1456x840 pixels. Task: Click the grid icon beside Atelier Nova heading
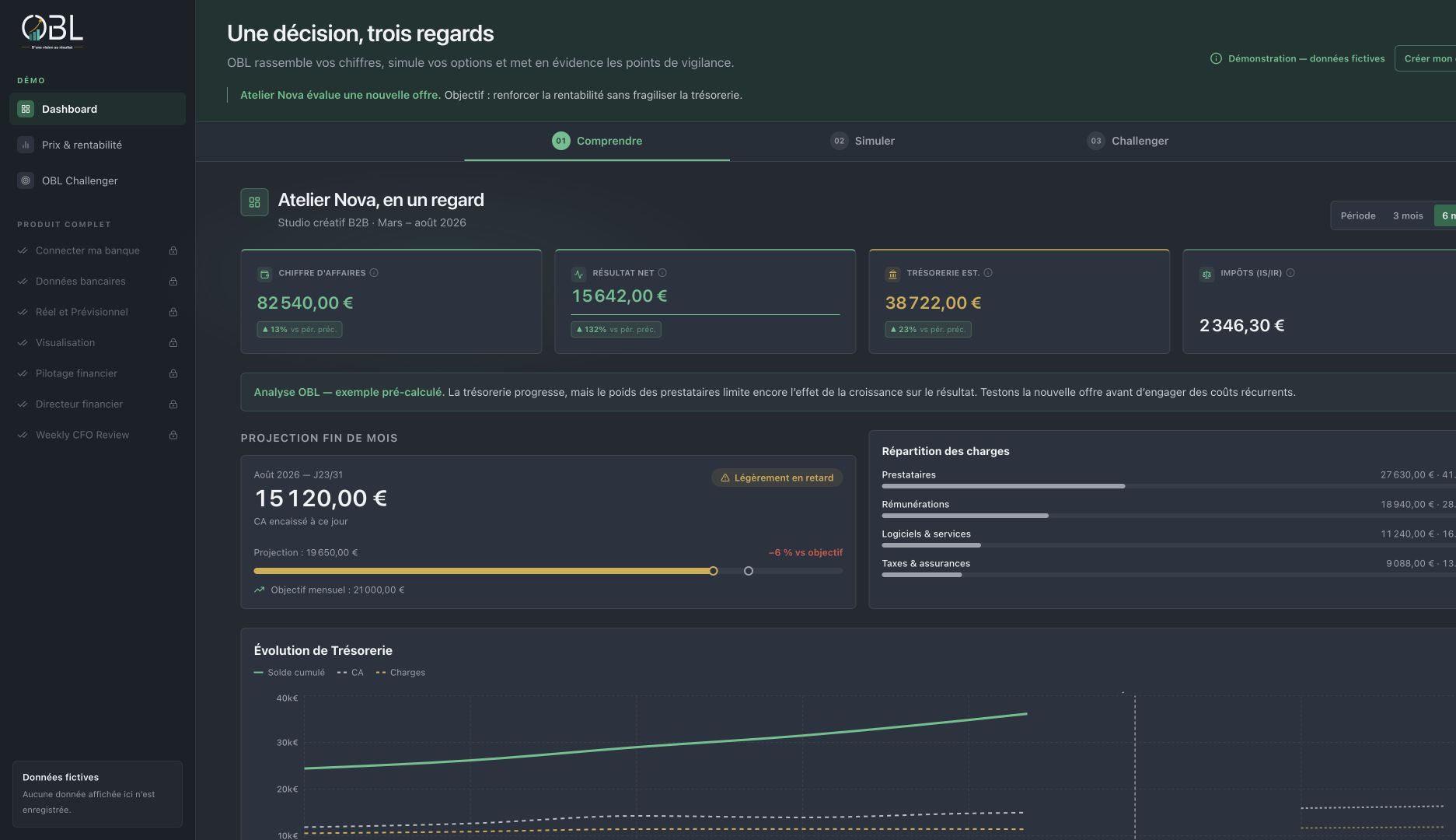click(x=254, y=202)
